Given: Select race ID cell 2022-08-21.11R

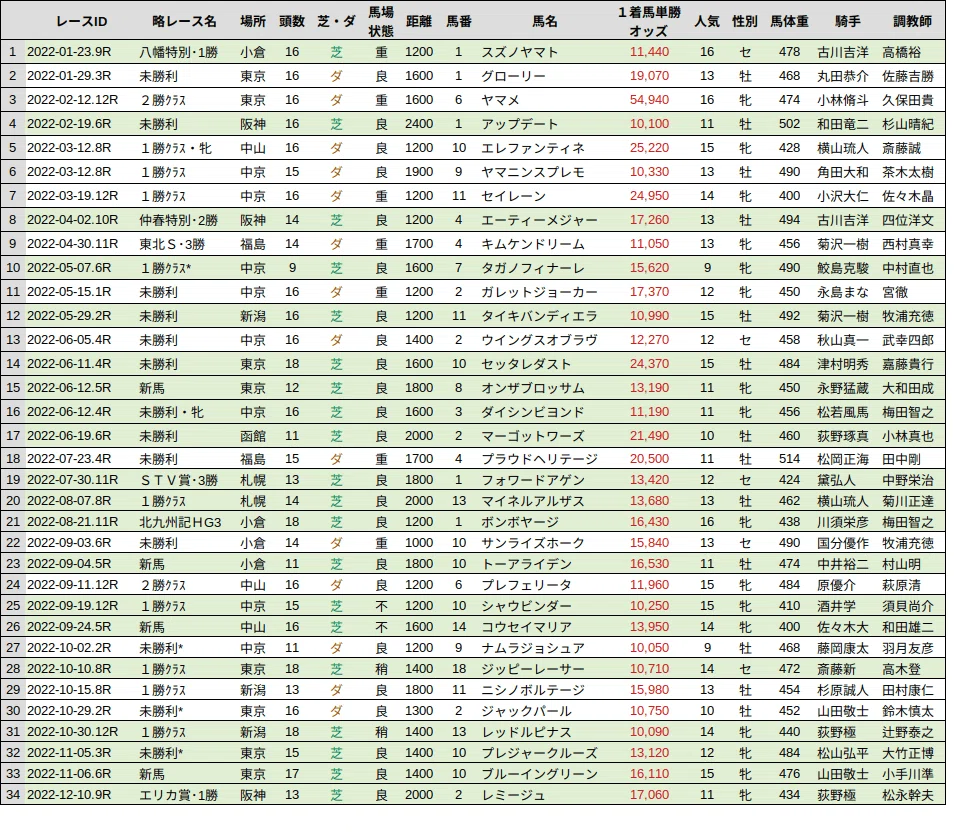Looking at the screenshot, I should coord(72,521).
